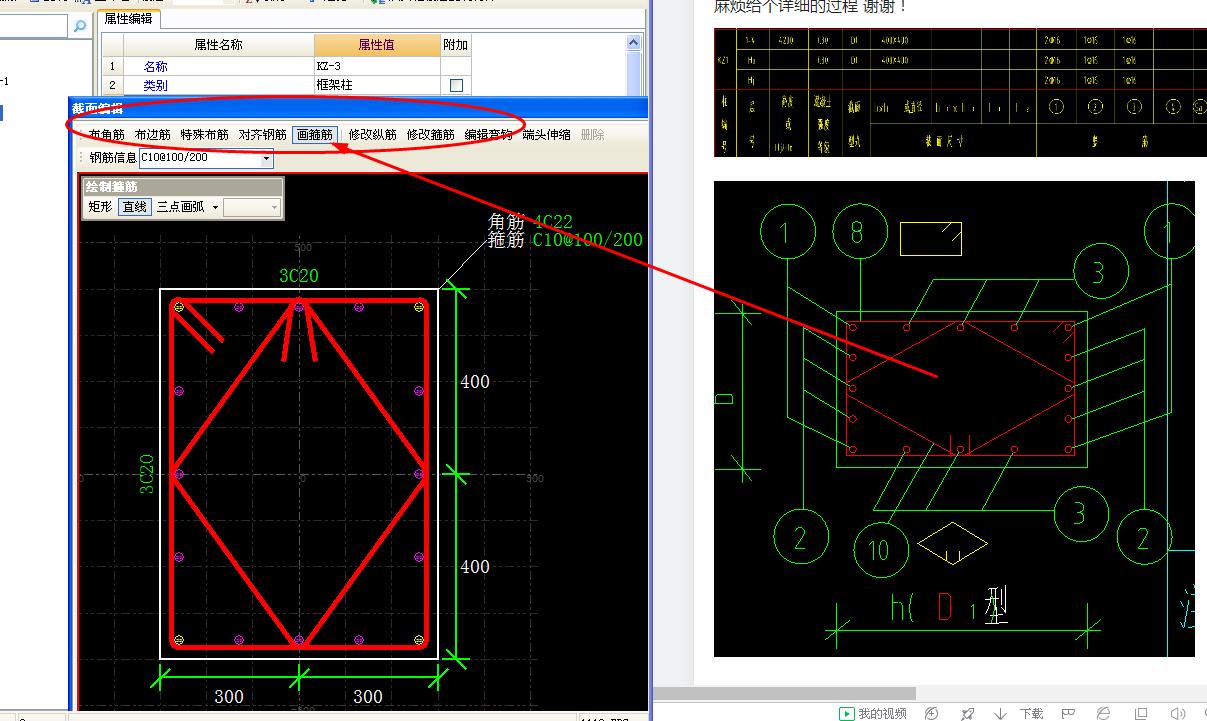Switch to IE mode icon in browser
Screen dimensions: 1207x721
[1103, 713]
